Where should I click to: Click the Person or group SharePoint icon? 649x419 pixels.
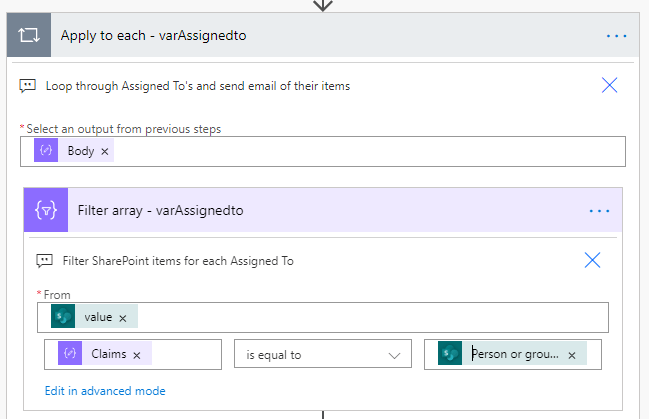450,355
